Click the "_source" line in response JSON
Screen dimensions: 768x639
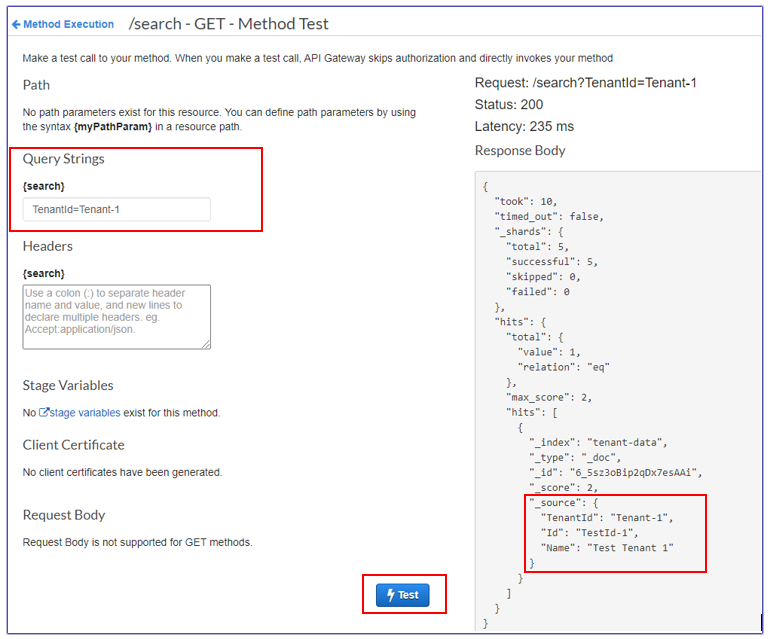[x=563, y=502]
